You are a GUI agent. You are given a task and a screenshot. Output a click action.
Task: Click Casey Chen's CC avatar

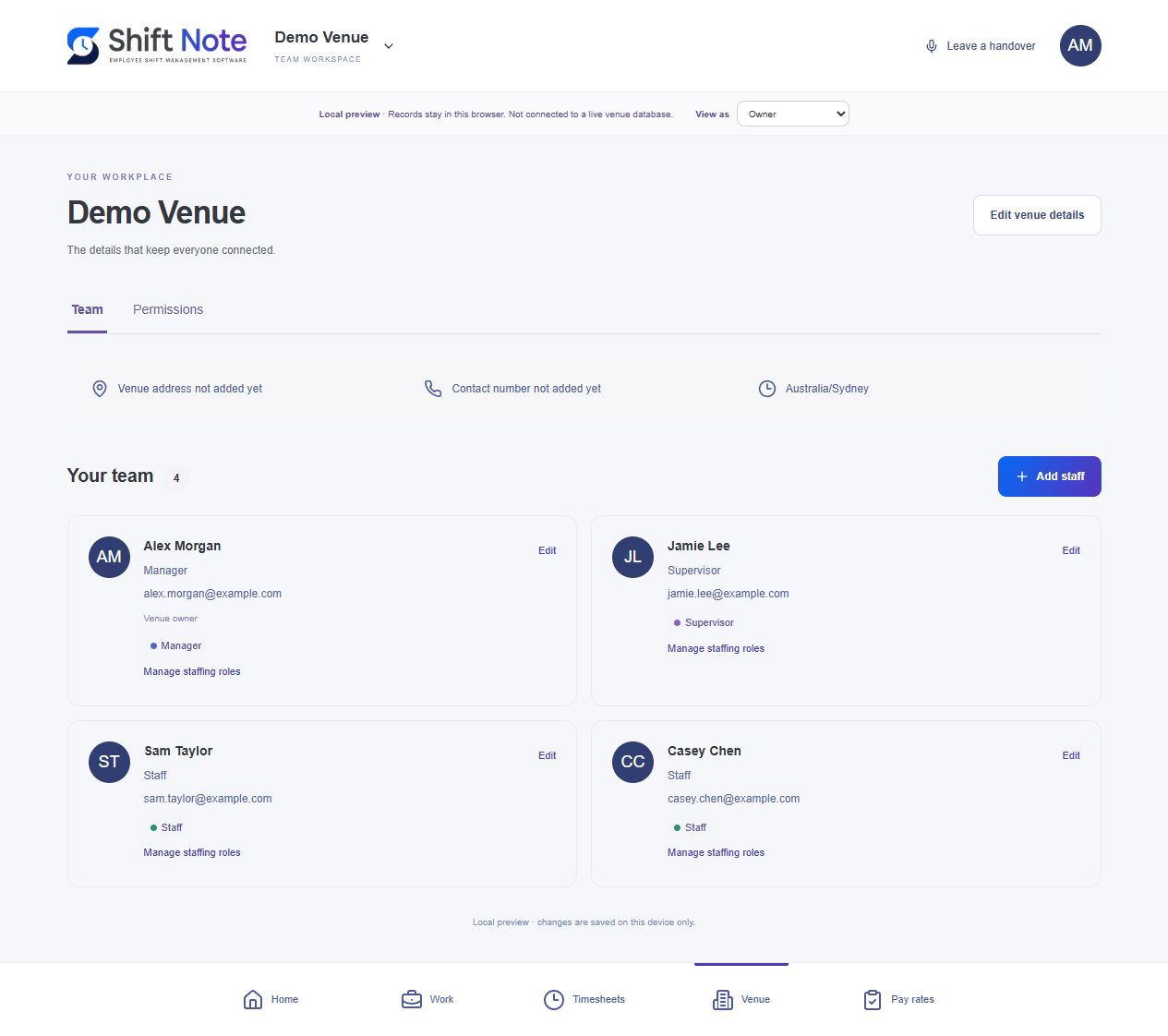[x=632, y=762]
